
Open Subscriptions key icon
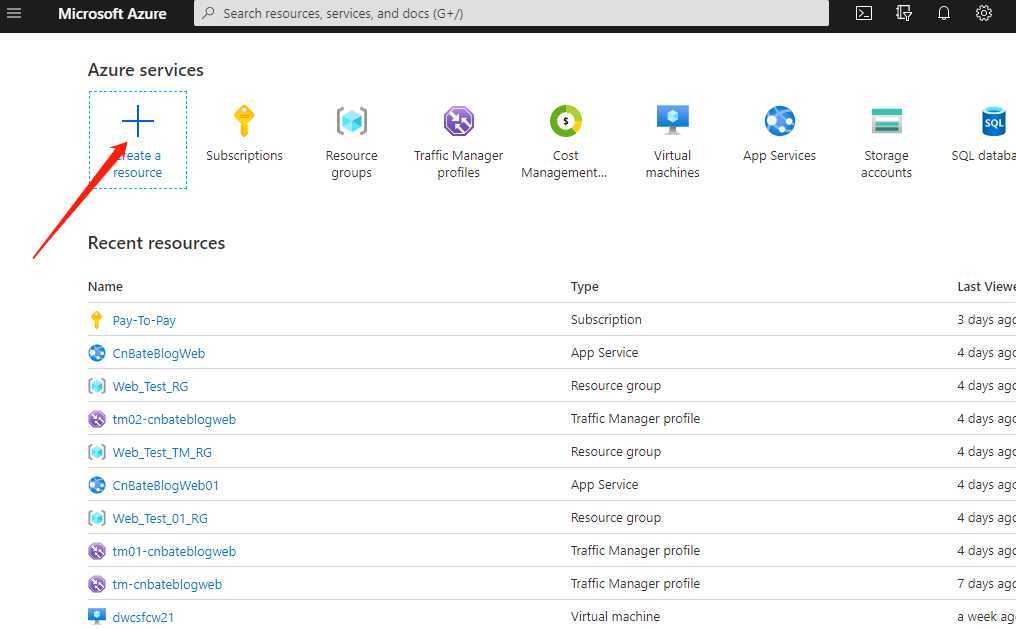tap(244, 121)
